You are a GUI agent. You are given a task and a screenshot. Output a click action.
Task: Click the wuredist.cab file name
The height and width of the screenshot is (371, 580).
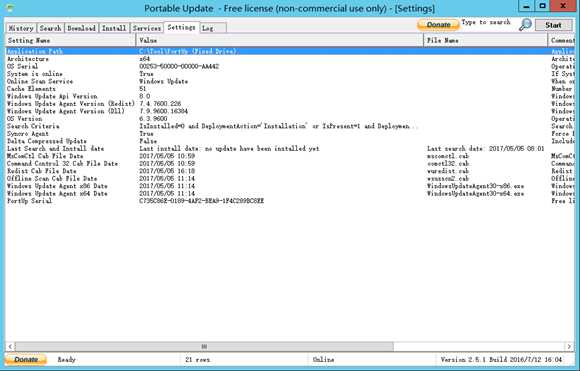448,171
